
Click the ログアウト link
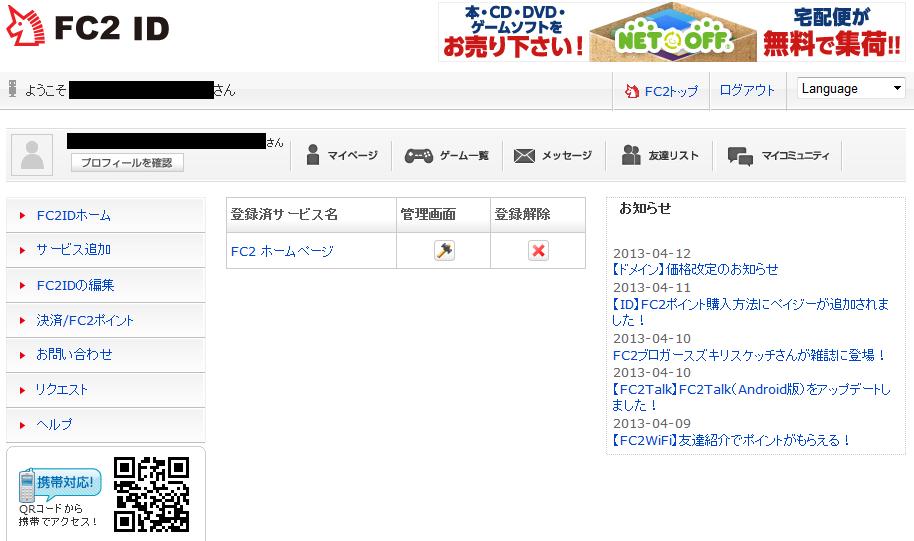(x=747, y=90)
